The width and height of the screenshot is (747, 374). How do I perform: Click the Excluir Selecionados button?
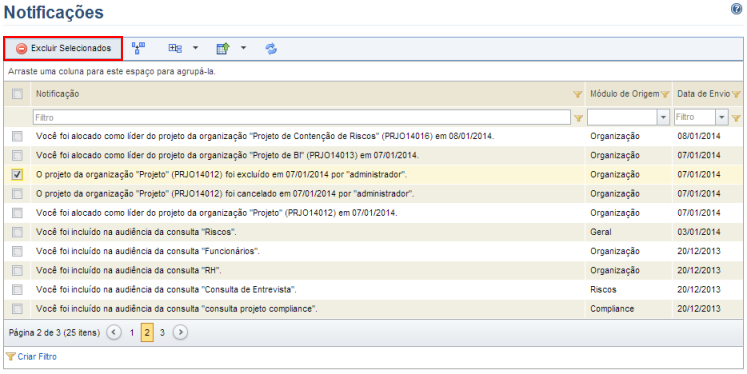(x=63, y=49)
